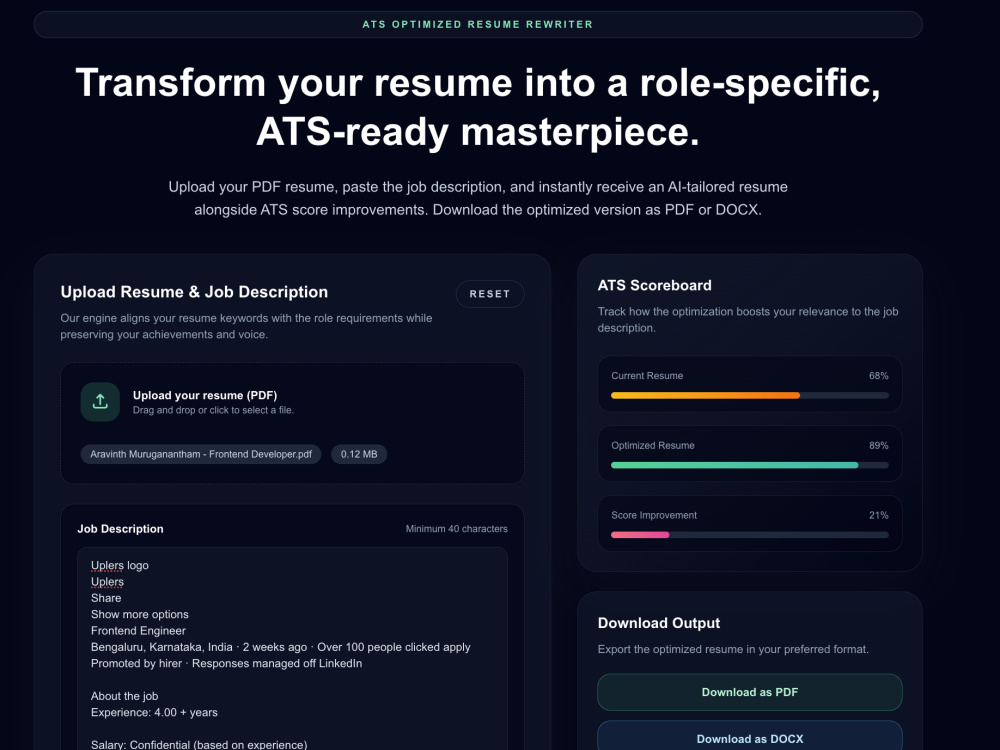Viewport: 1000px width, 750px height.
Task: Click the 'Score Improvement' label
Action: pyautogui.click(x=654, y=515)
